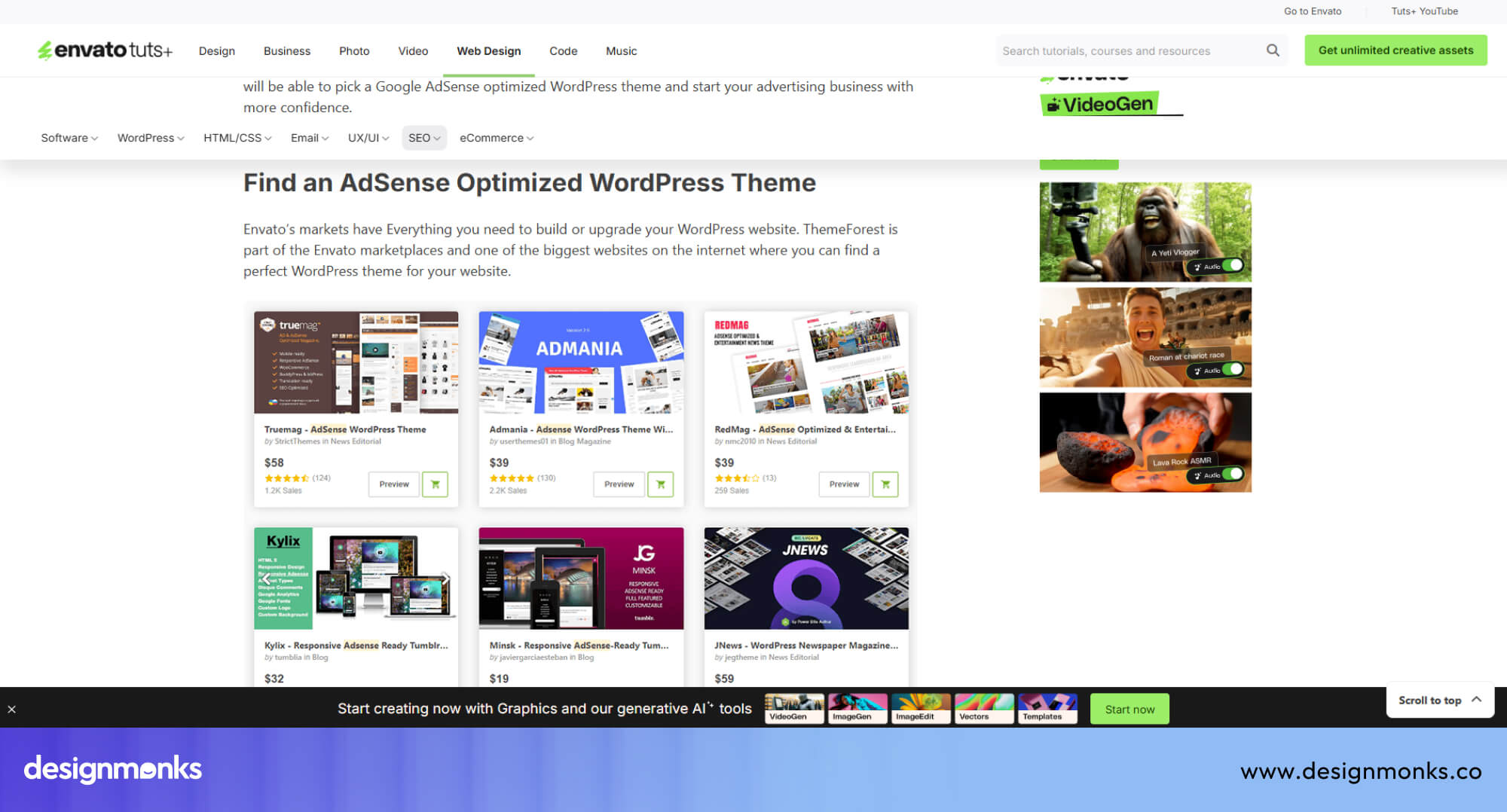Open the RedMag theme thumbnail
1507x812 pixels.
click(x=806, y=362)
